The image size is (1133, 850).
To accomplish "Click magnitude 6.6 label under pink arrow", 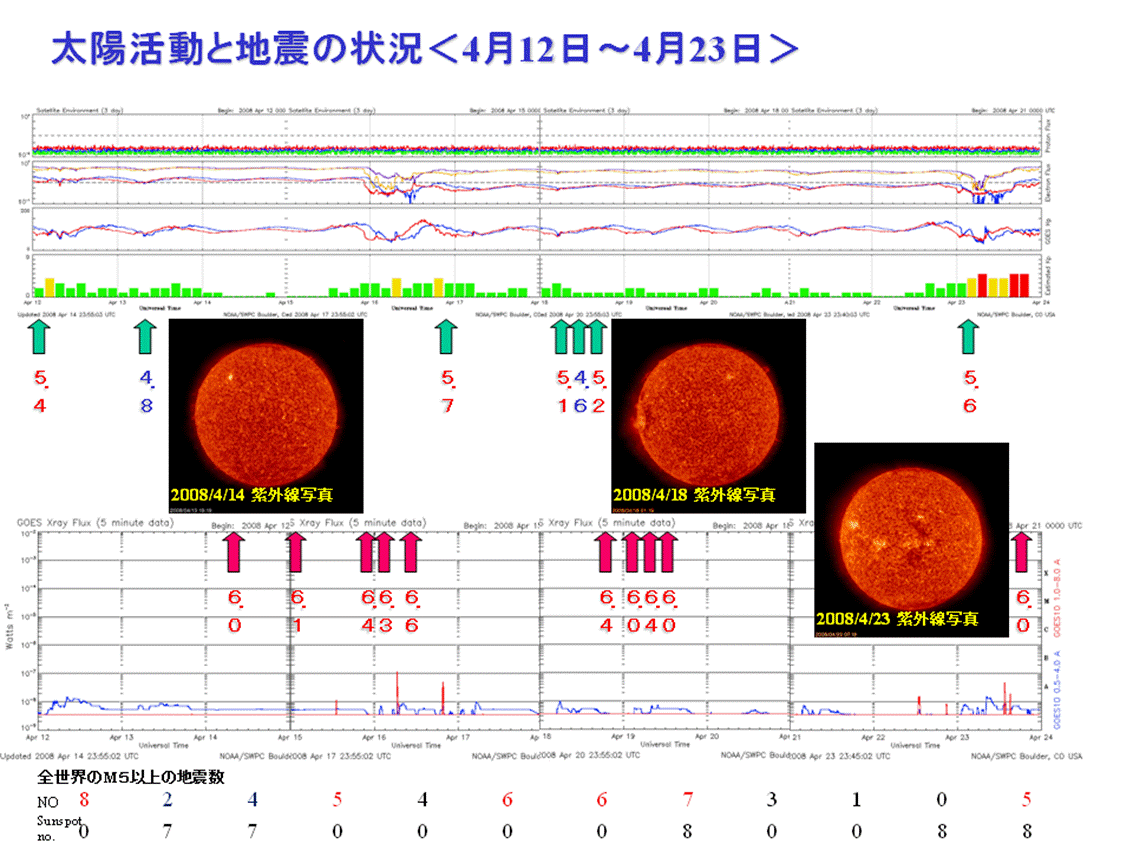I will pos(412,611).
